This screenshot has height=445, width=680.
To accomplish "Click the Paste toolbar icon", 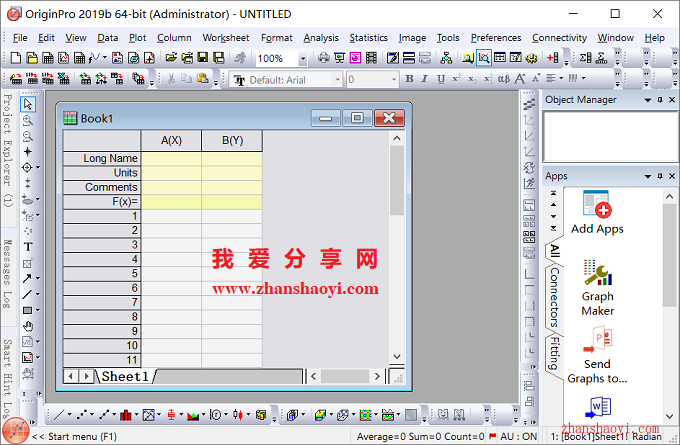I will coord(203,79).
